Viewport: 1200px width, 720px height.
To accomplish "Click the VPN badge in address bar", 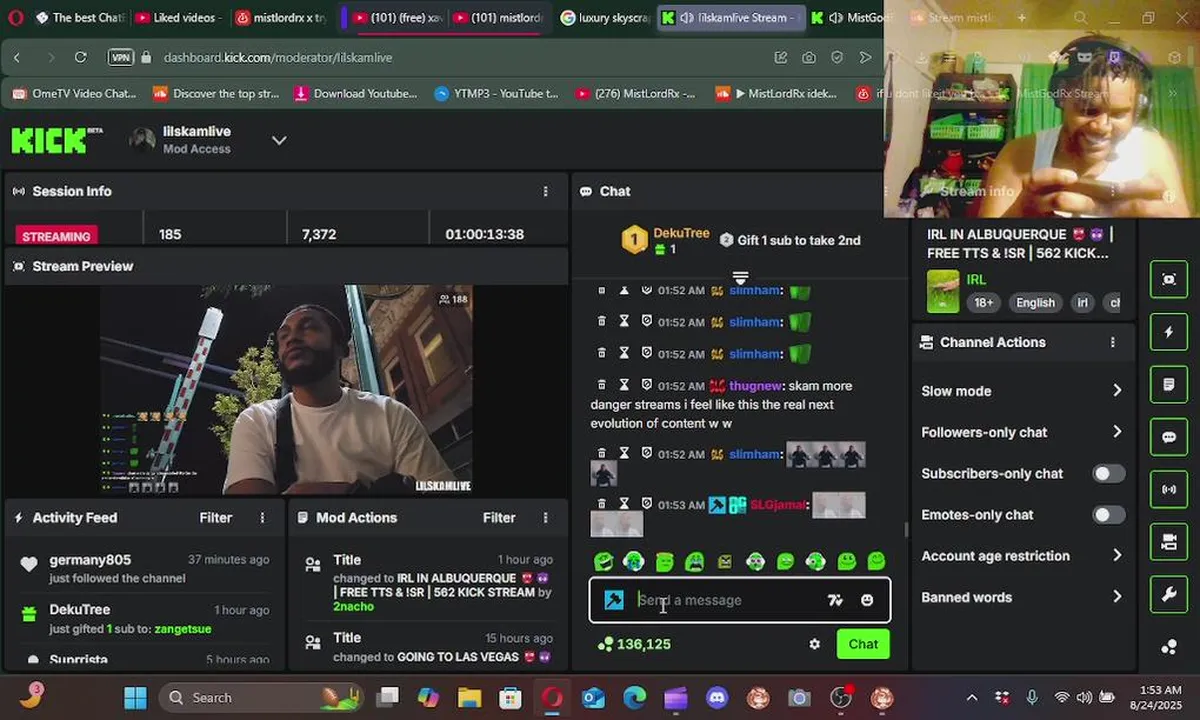I will [120, 58].
